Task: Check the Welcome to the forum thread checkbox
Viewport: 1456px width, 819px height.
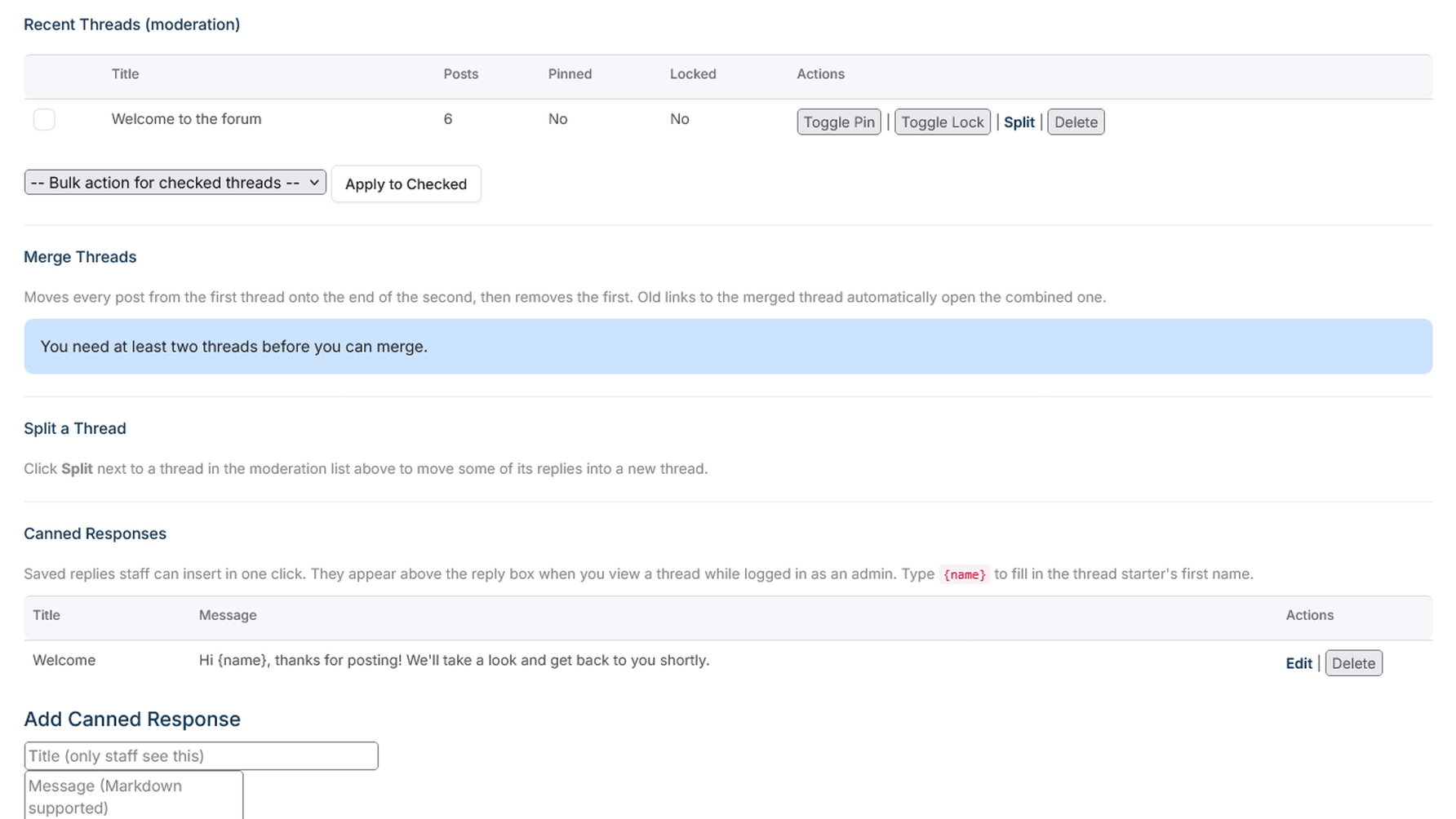Action: click(x=44, y=119)
